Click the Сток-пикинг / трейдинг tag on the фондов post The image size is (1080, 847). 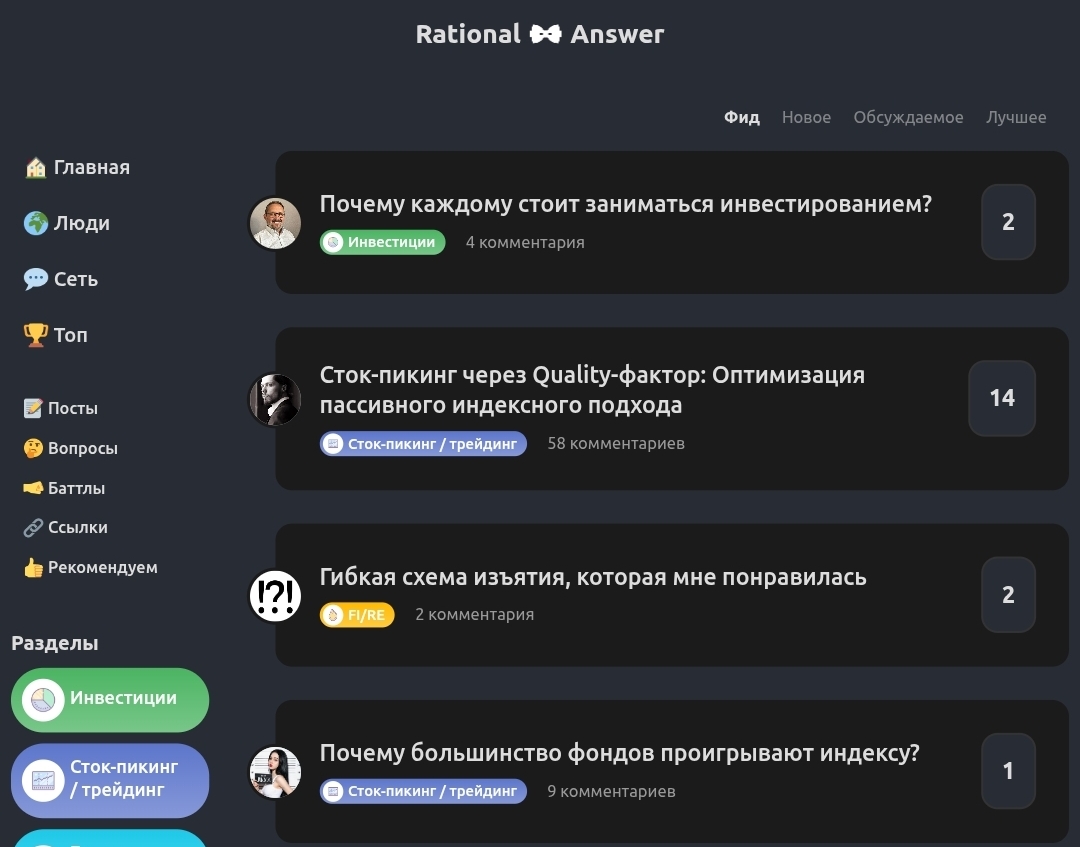tap(423, 791)
